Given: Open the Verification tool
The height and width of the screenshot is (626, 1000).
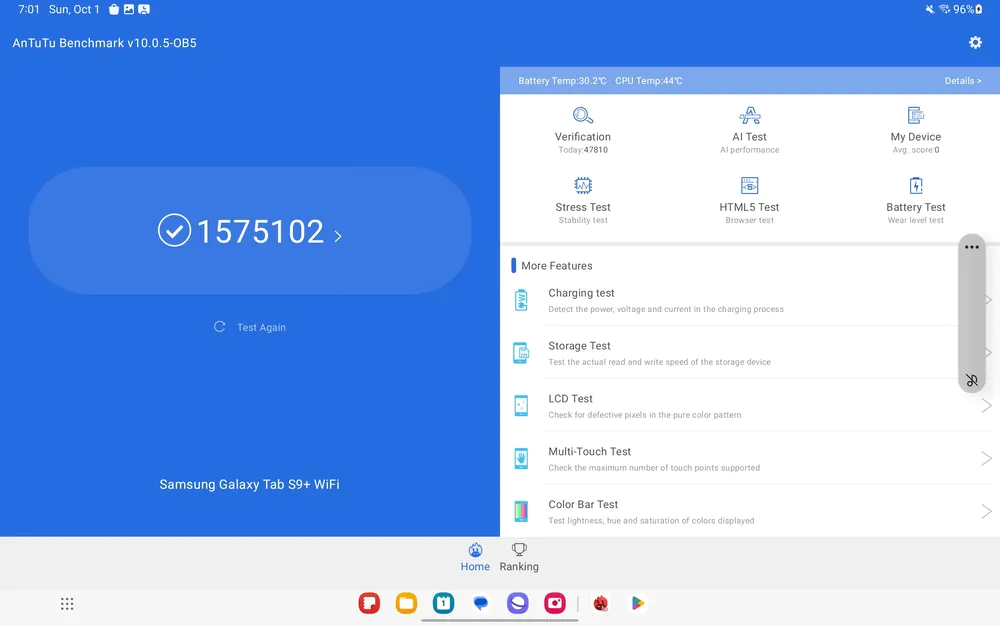Looking at the screenshot, I should tap(583, 130).
